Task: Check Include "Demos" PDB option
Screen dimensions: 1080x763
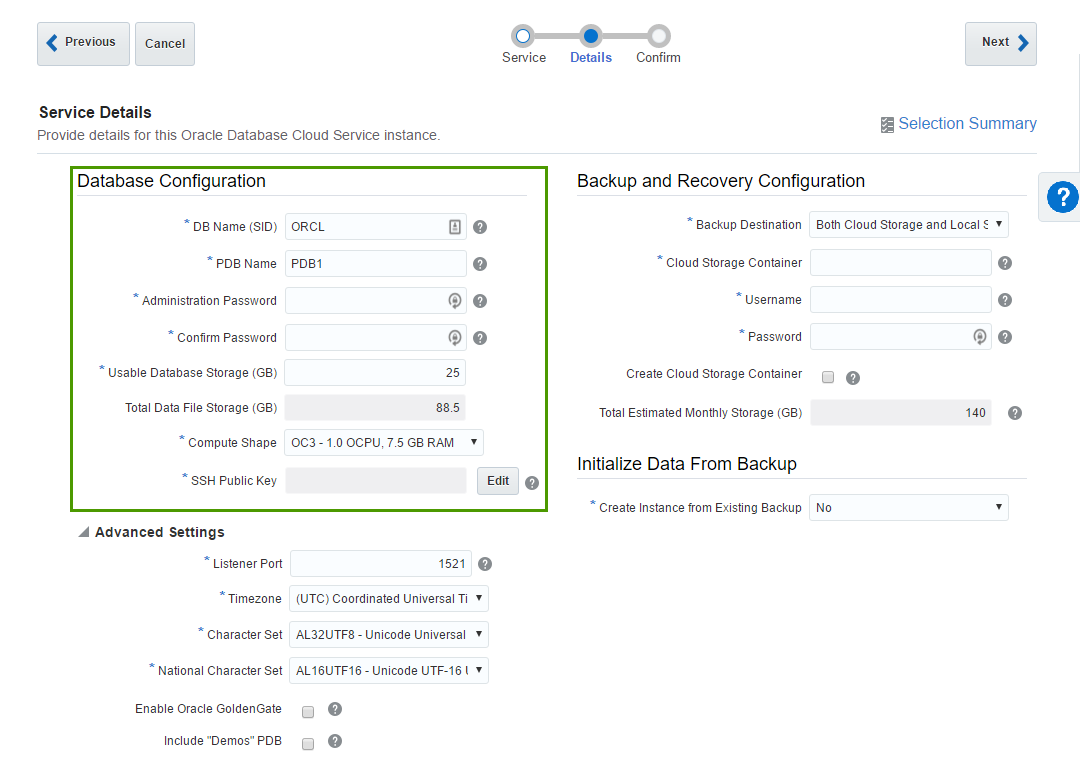Action: coord(308,744)
